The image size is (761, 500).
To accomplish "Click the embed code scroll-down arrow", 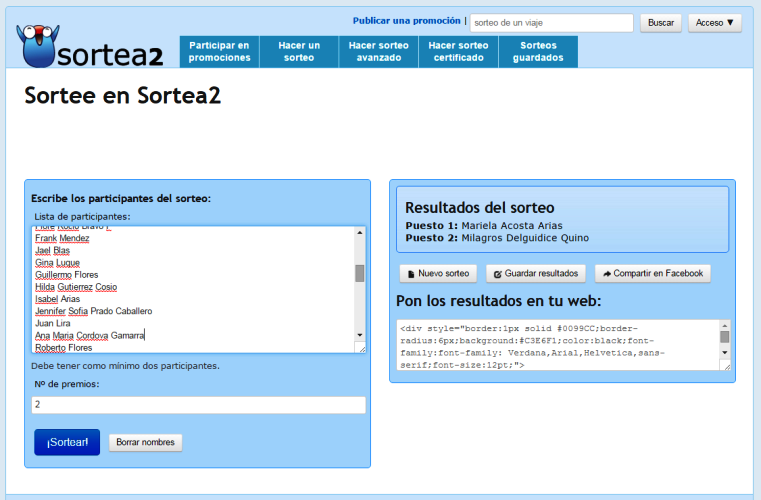I will click(725, 352).
